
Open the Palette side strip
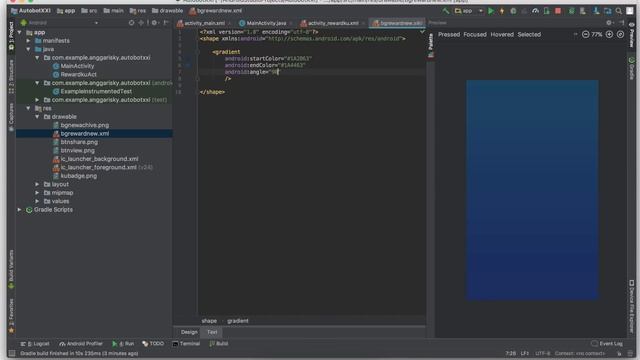click(x=431, y=46)
